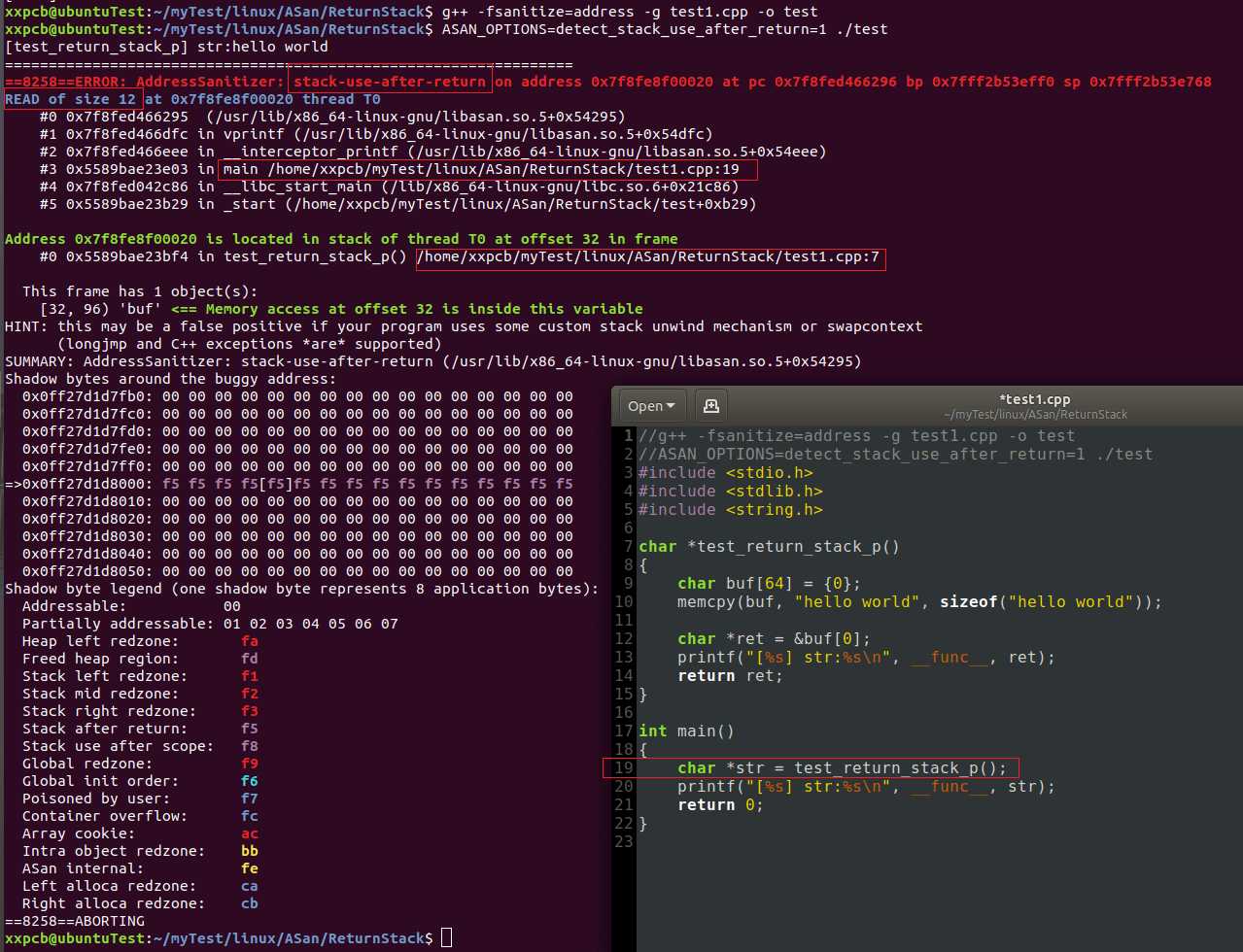Image resolution: width=1243 pixels, height=952 pixels.
Task: Click stack frame '#2' __interceptor_printf
Action: [x=432, y=152]
